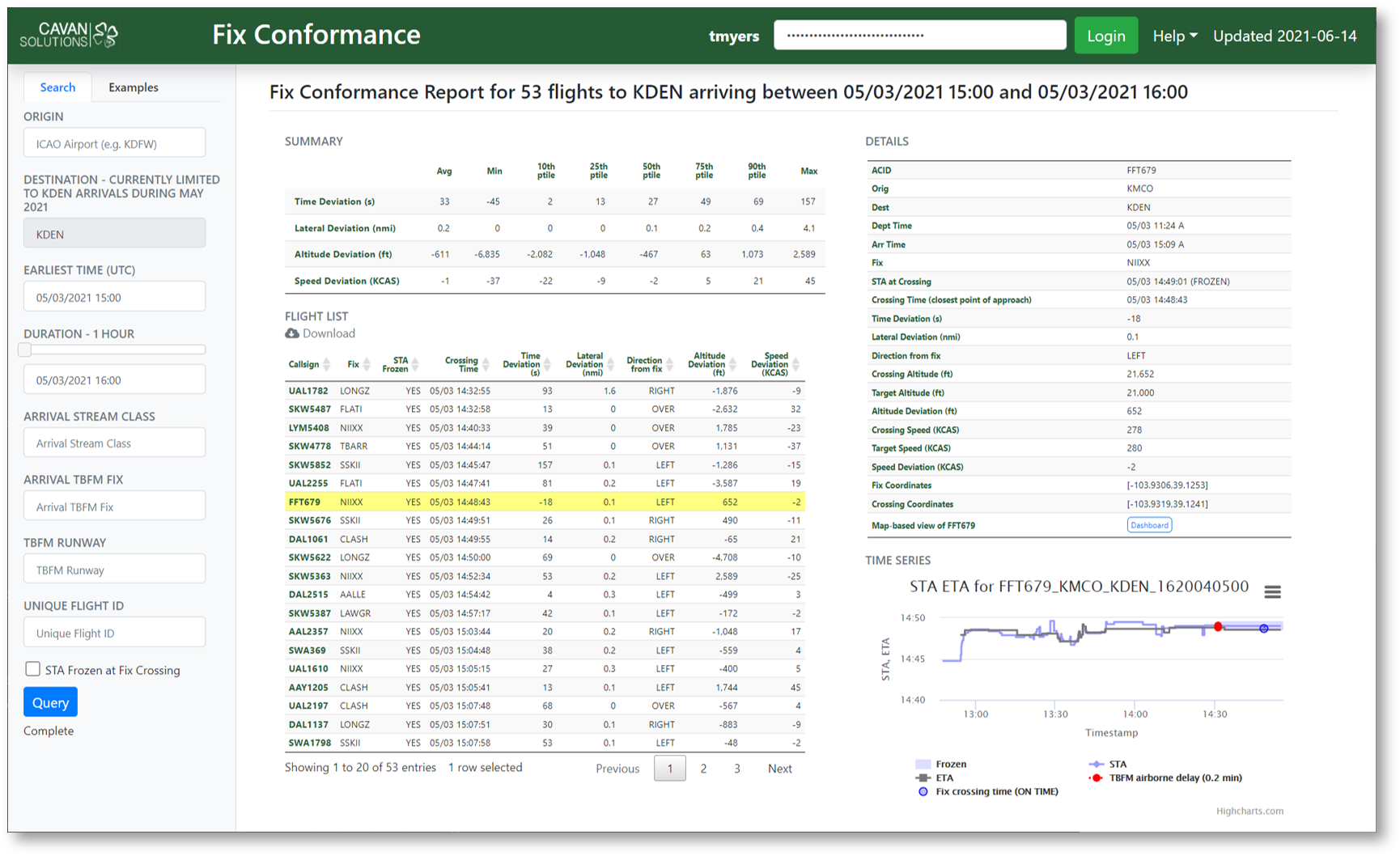
Task: Toggle ETA series in chart legend
Action: 944,778
